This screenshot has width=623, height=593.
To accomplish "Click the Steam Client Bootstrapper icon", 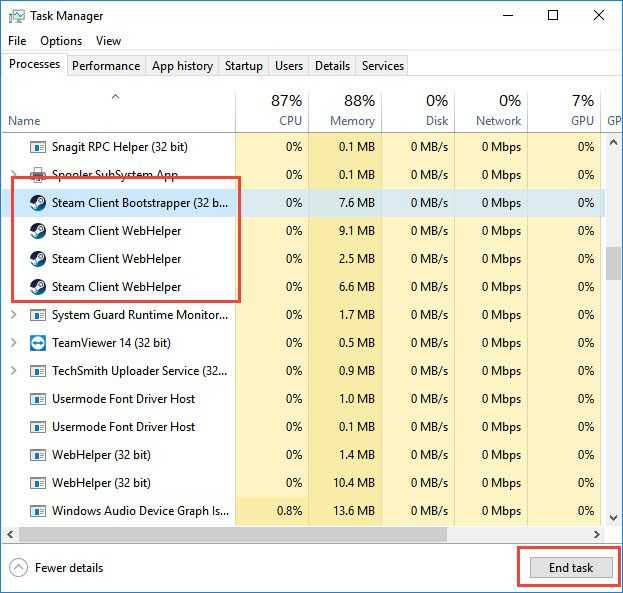I will pyautogui.click(x=38, y=203).
